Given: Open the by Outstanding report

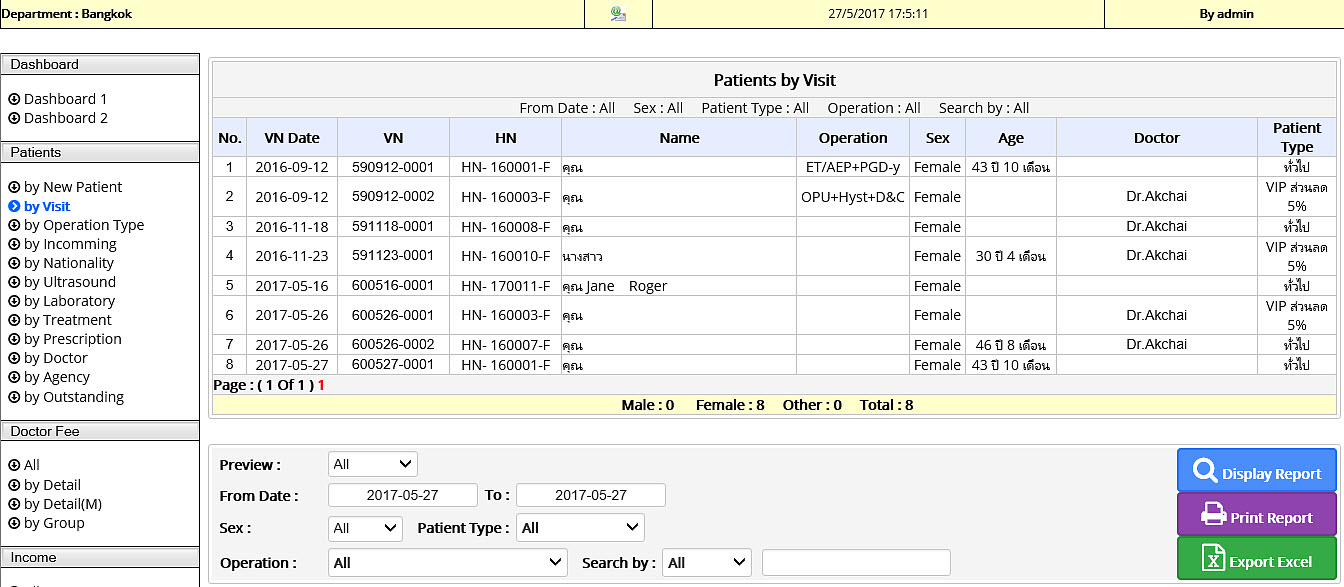Looking at the screenshot, I should 74,397.
